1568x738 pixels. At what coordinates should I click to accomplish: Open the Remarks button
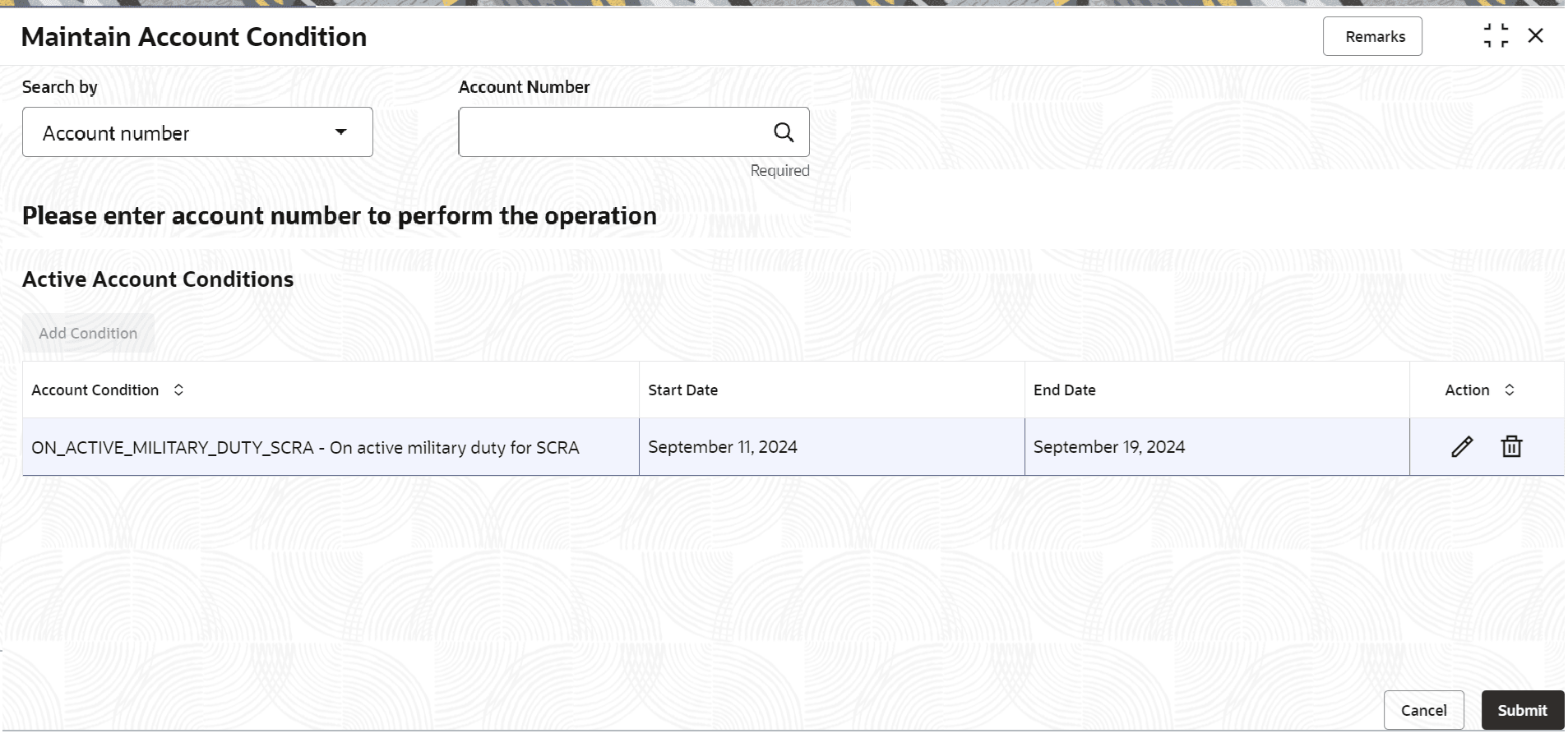1372,37
